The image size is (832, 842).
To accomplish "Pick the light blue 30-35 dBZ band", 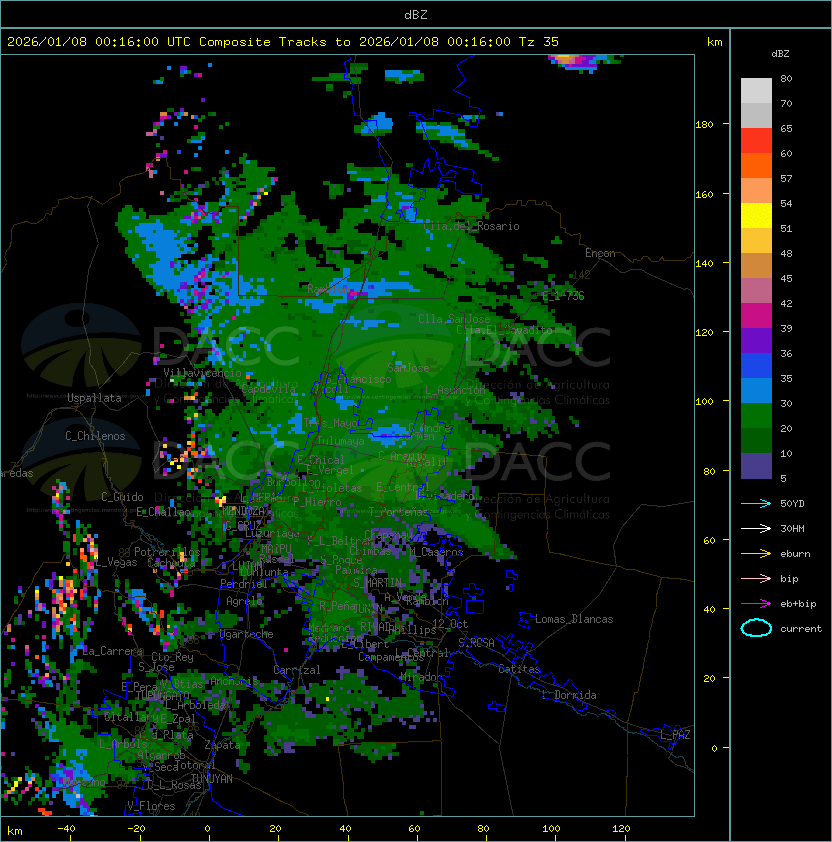I will (756, 390).
